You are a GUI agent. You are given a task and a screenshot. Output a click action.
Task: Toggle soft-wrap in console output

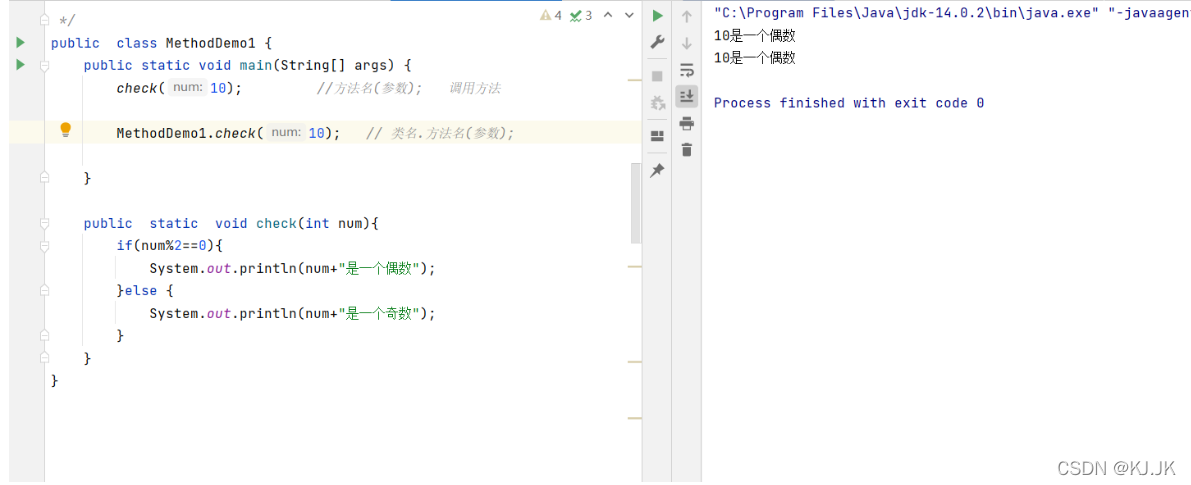pyautogui.click(x=687, y=70)
